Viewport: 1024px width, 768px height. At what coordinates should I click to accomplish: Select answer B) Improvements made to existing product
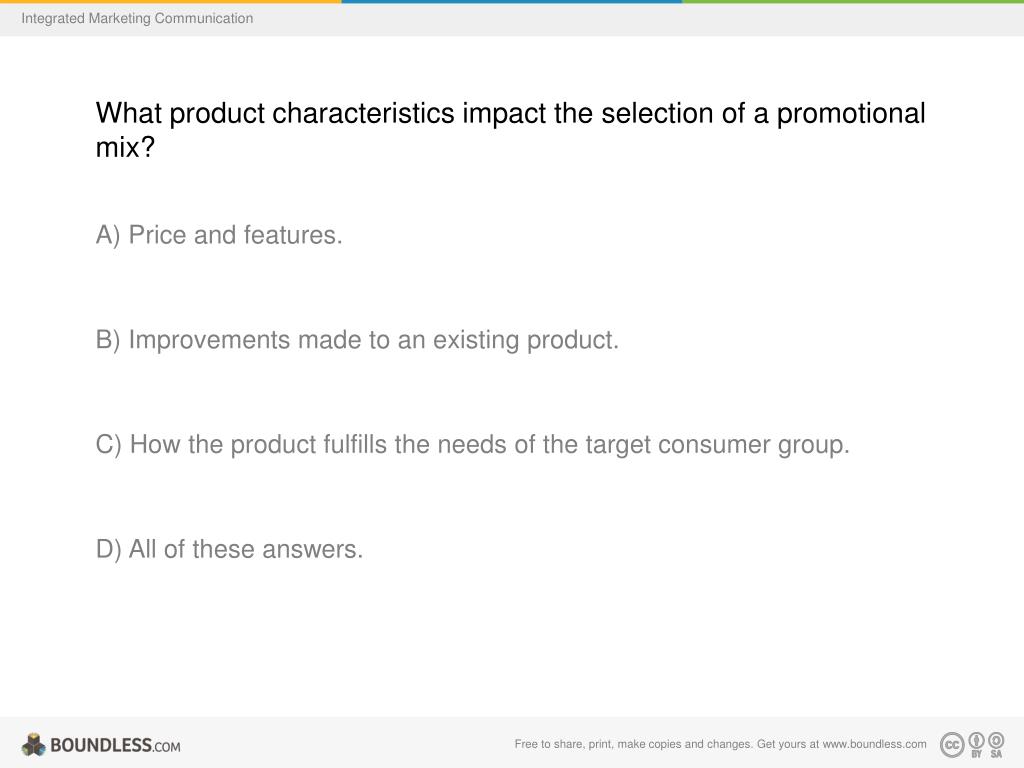click(357, 340)
